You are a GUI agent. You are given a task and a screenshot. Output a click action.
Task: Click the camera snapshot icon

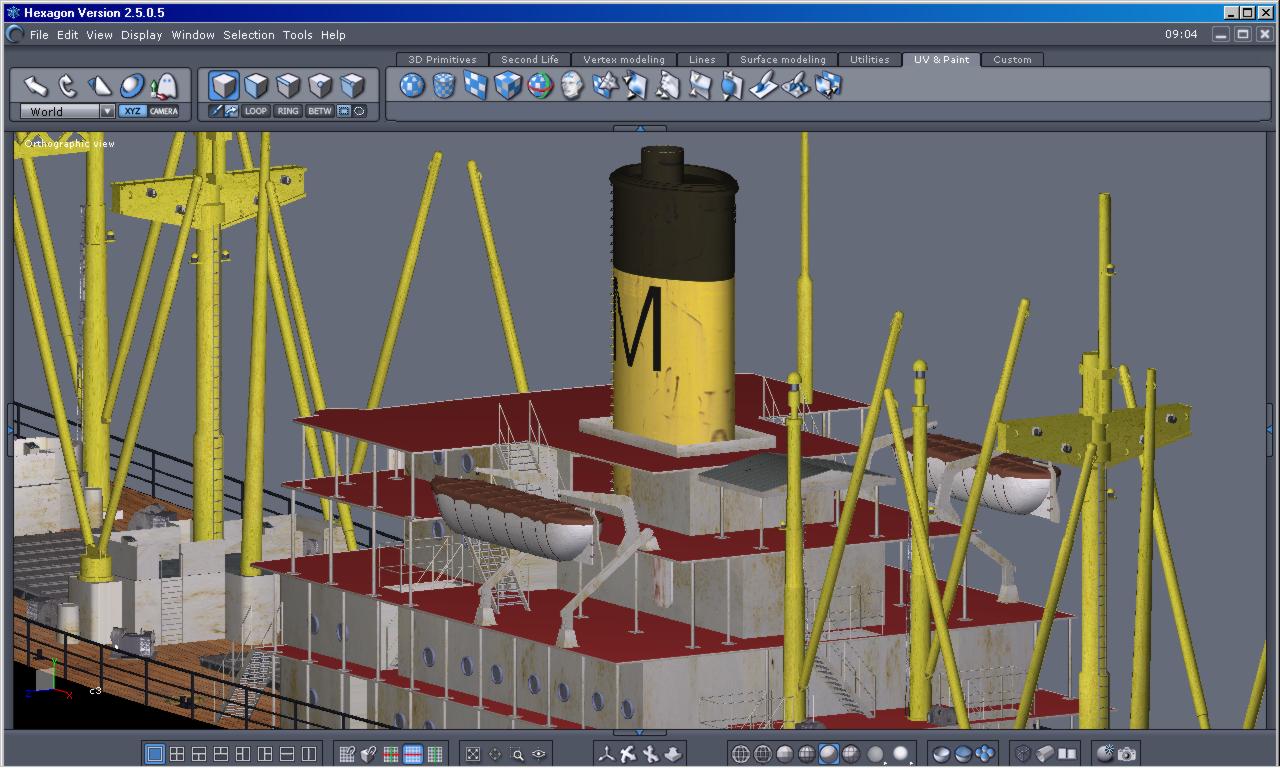click(x=1127, y=754)
